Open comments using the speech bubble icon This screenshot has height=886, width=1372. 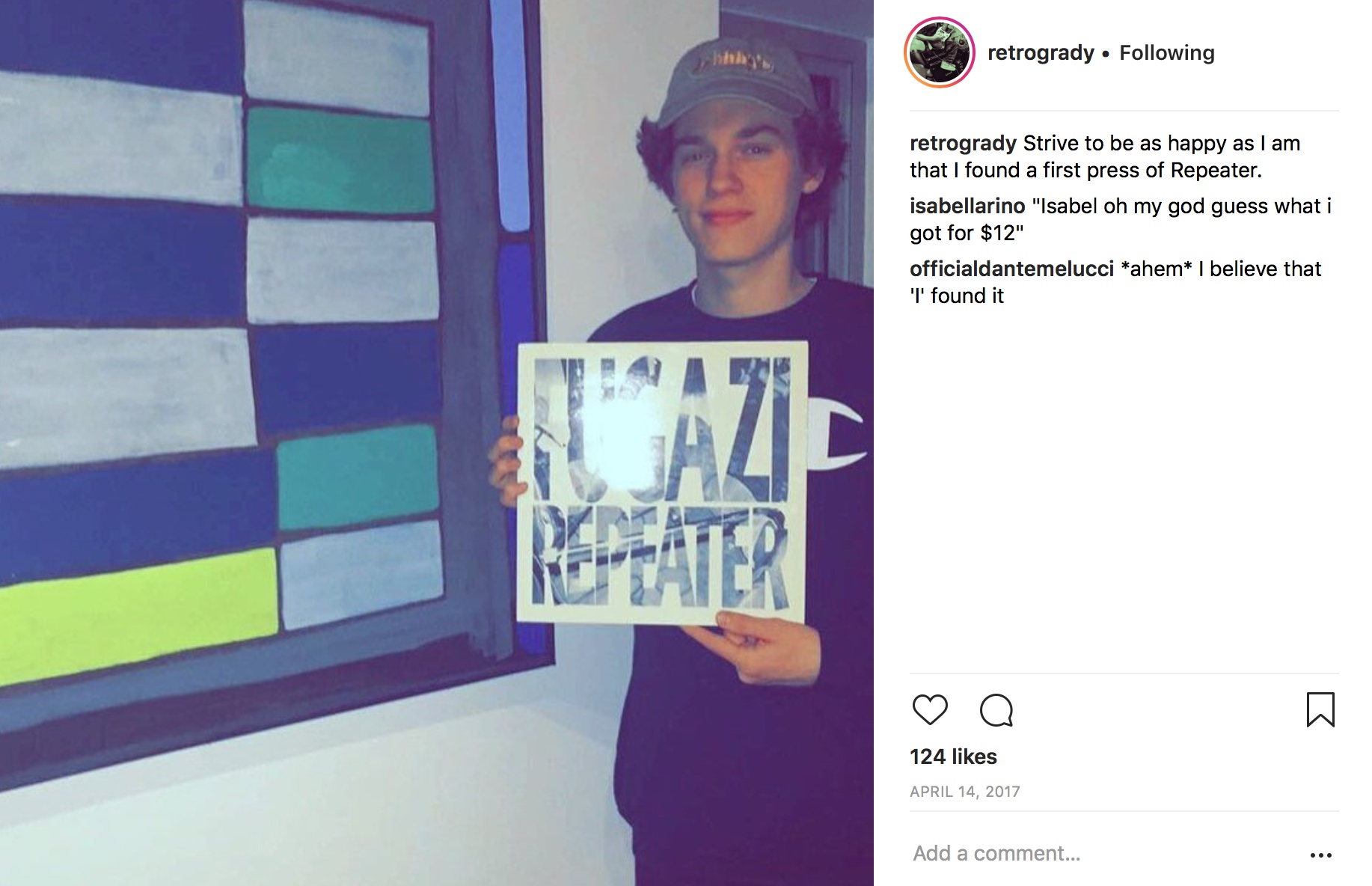(x=996, y=709)
